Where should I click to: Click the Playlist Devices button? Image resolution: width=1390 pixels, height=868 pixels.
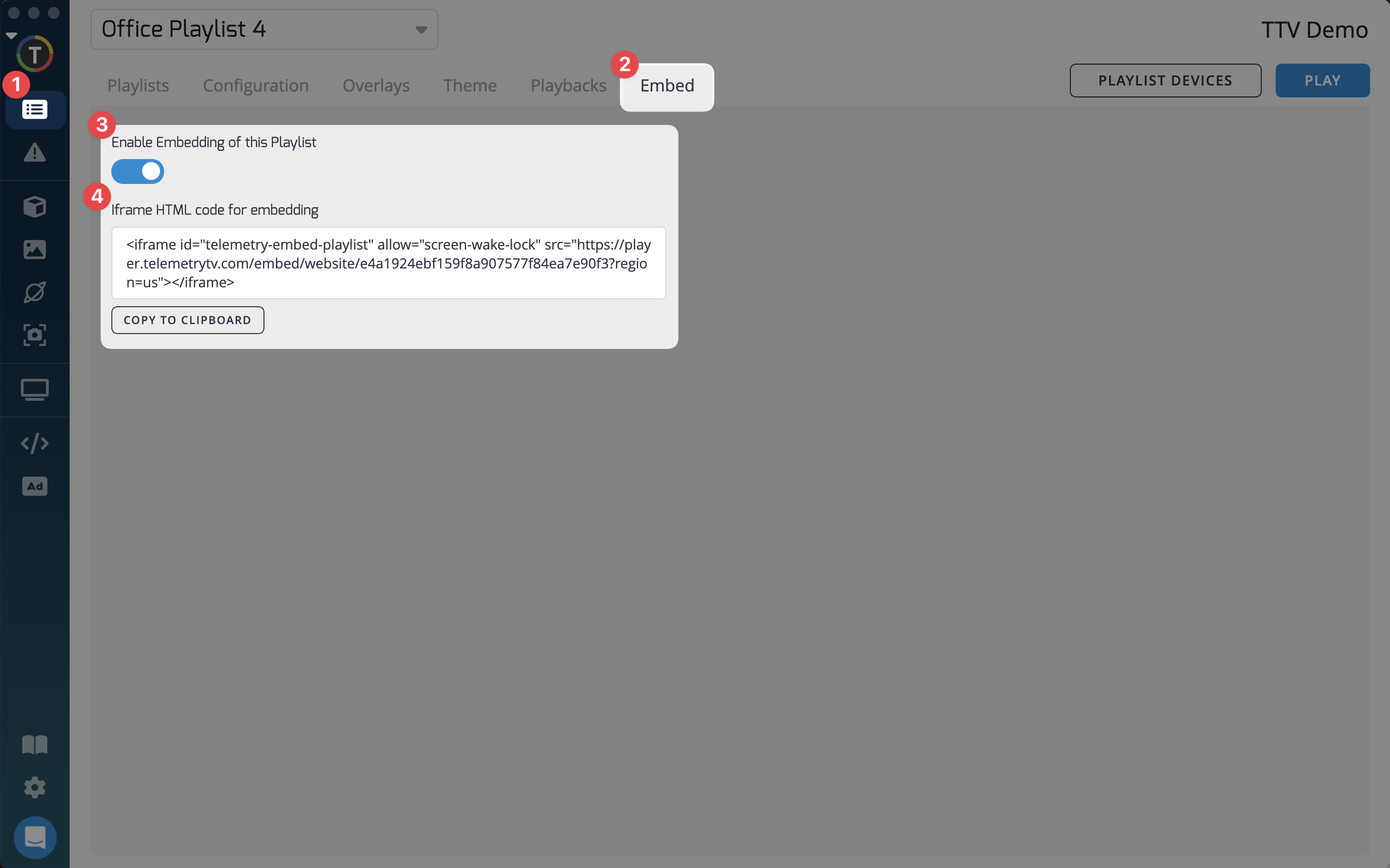click(x=1165, y=81)
